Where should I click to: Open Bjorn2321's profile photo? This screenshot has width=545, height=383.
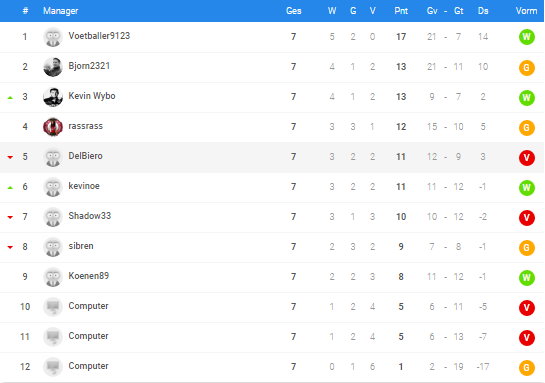(53, 67)
